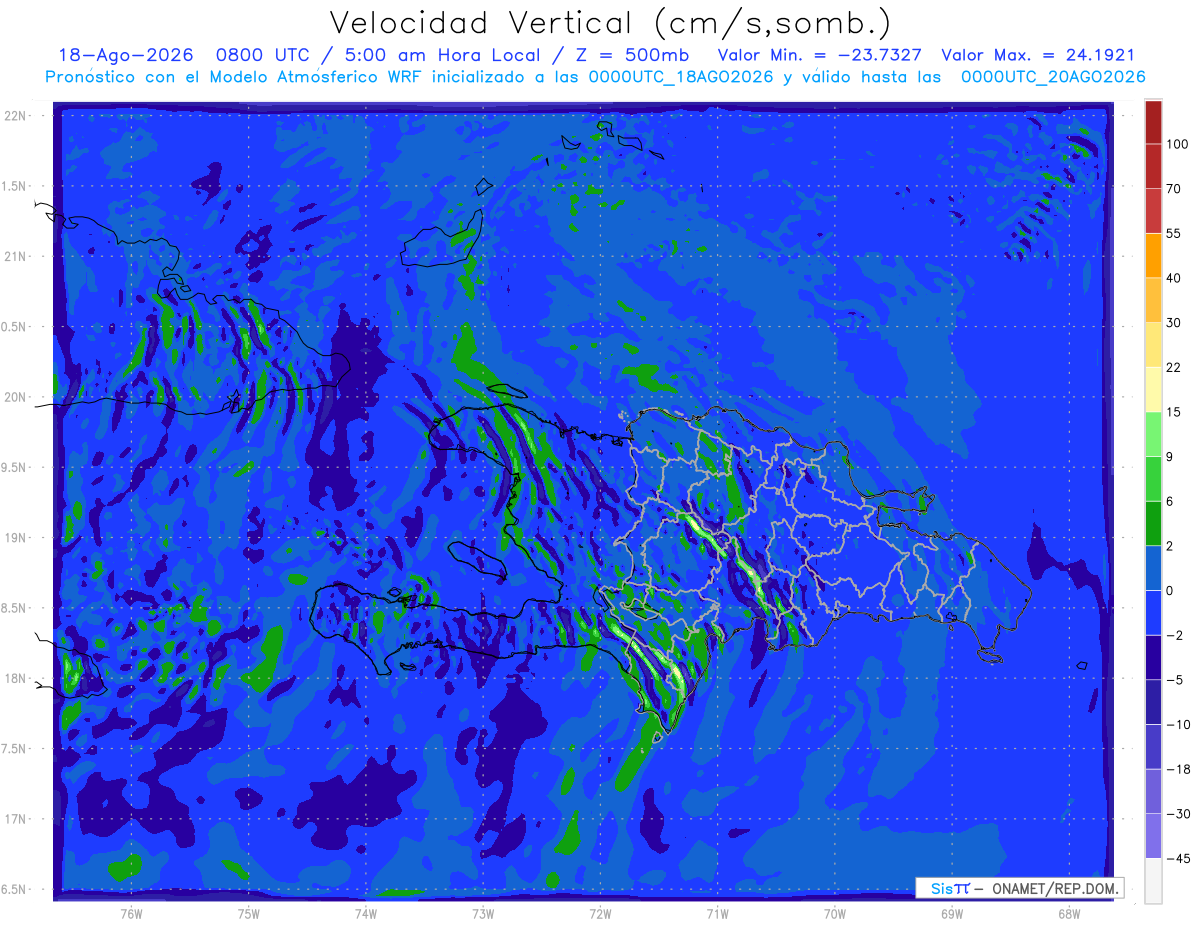Click the latitude label "21N"
This screenshot has height=927, width=1200.
point(14,257)
